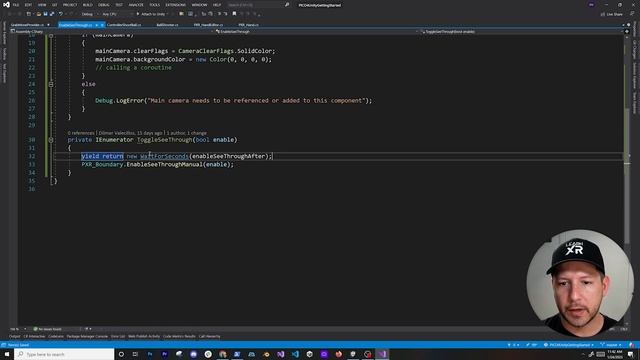The height and width of the screenshot is (360, 640).
Task: Open the ANALYZE menu
Action: (136, 5)
